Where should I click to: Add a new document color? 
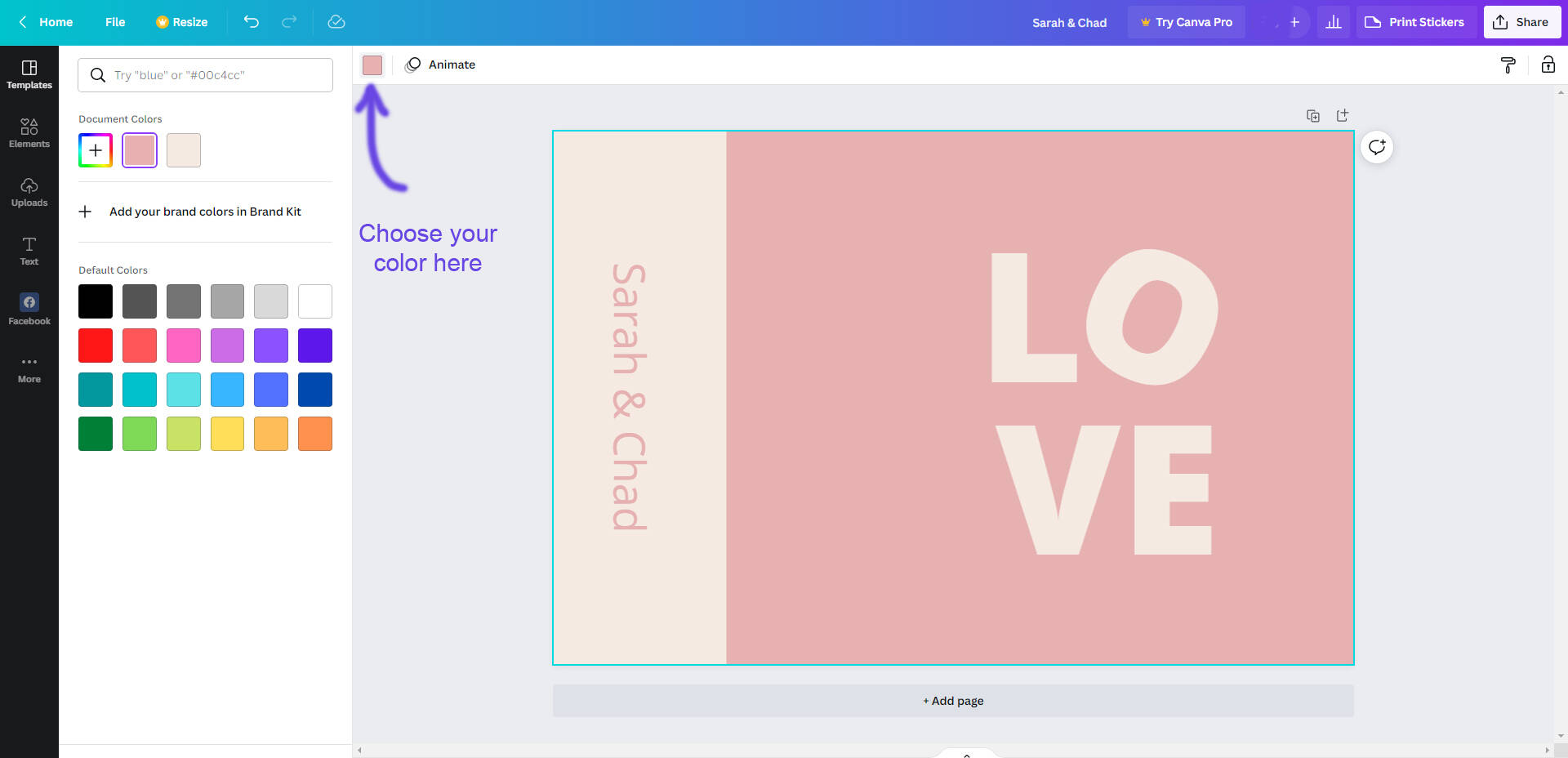click(x=96, y=150)
